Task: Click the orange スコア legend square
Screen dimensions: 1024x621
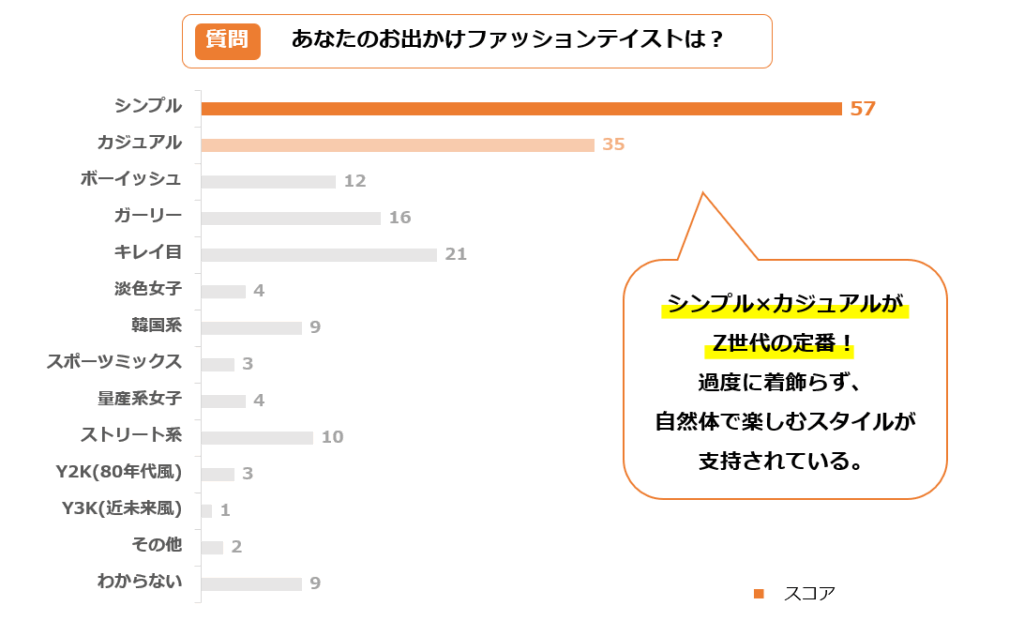Action: point(758,594)
